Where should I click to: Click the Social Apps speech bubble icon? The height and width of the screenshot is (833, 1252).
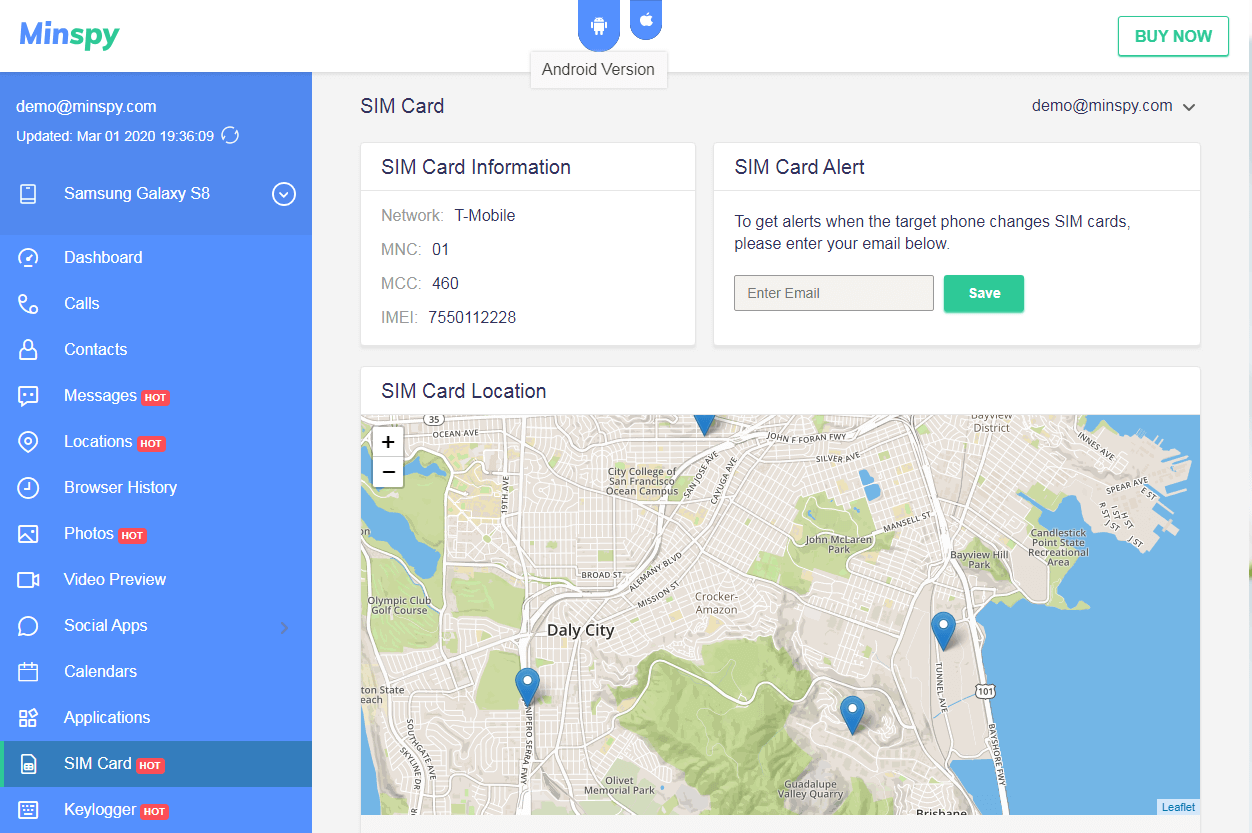coord(28,625)
